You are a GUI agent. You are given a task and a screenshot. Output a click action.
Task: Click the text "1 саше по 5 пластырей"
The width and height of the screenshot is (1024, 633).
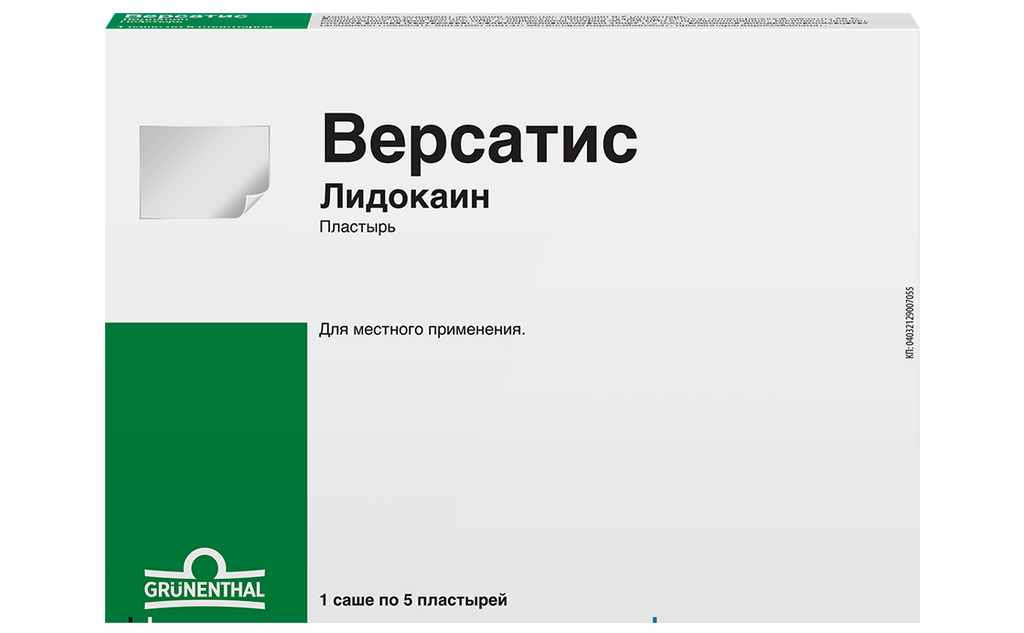413,600
